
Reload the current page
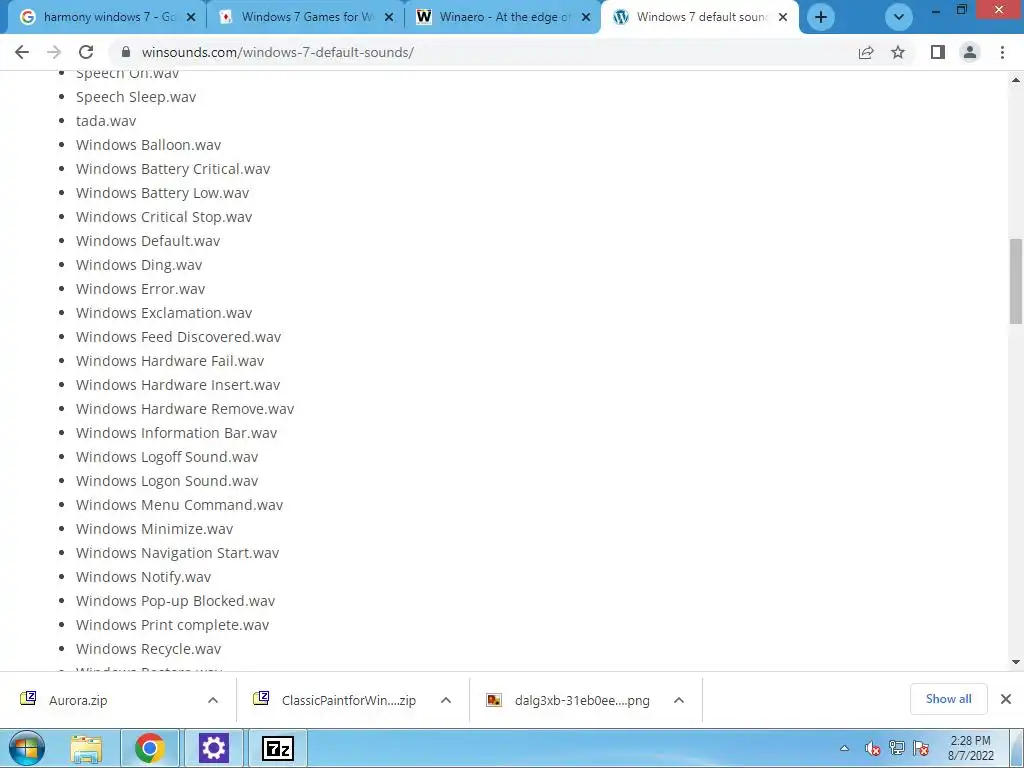[86, 52]
